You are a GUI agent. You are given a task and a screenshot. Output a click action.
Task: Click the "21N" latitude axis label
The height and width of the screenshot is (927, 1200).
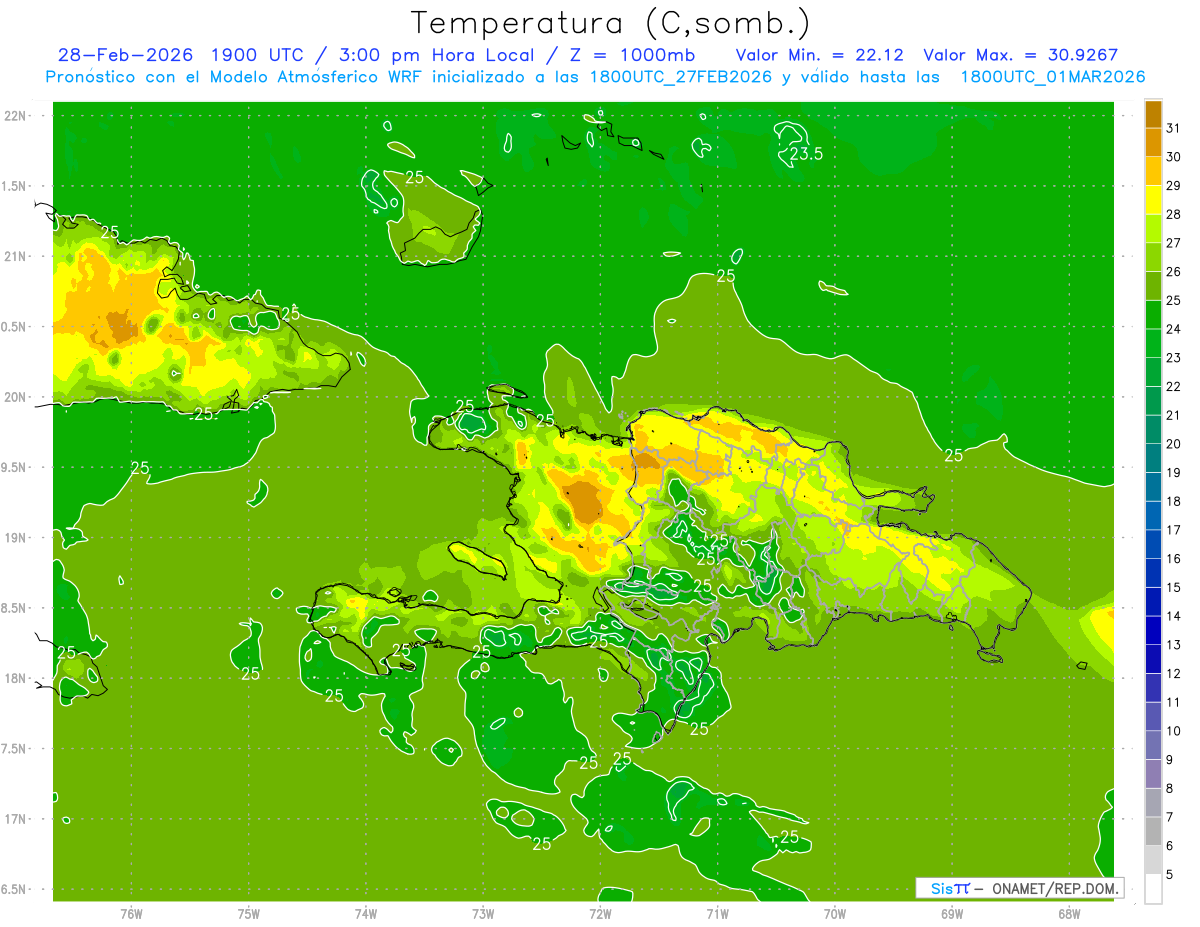tap(15, 256)
